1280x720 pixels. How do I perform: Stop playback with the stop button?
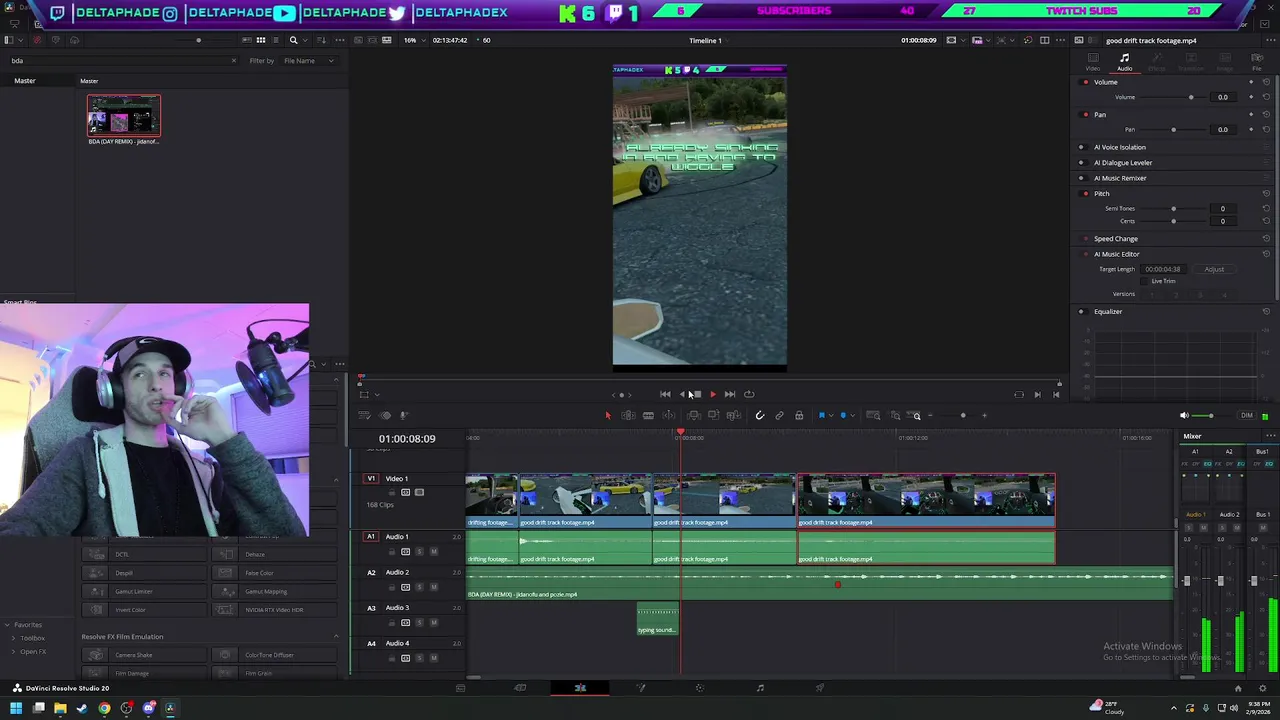click(697, 394)
